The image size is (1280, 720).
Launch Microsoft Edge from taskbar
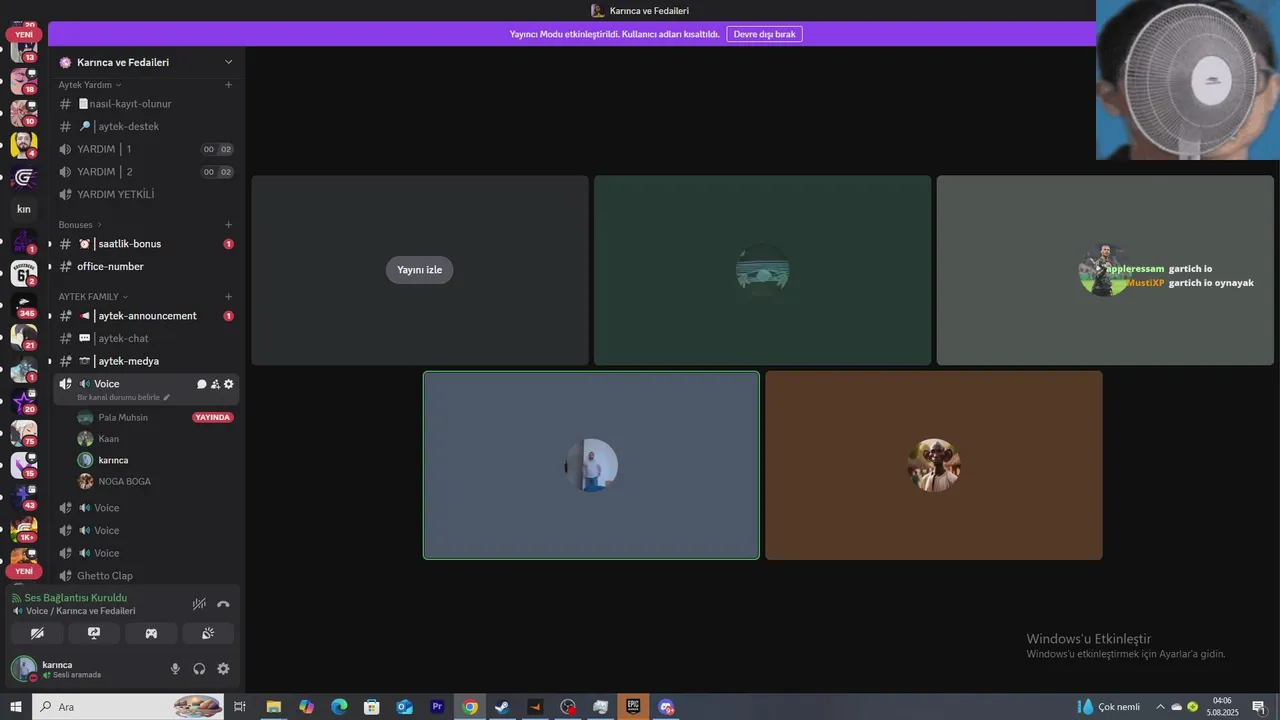tap(339, 707)
